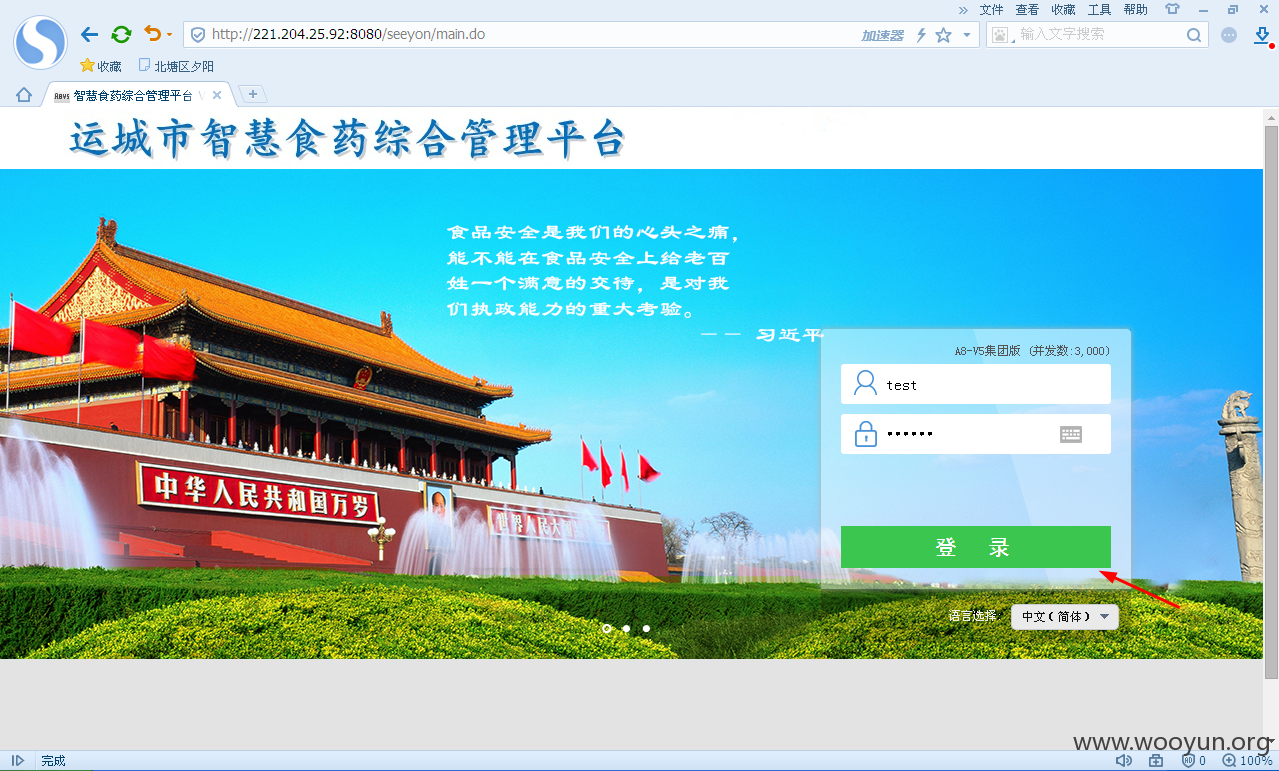
Task: Open the 查看 menu
Action: [x=1027, y=10]
